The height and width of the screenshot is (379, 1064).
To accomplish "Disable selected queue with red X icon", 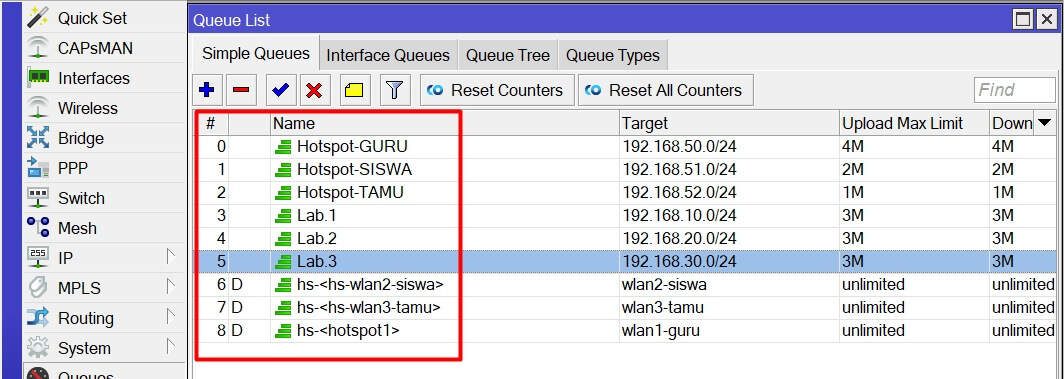I will pyautogui.click(x=314, y=90).
